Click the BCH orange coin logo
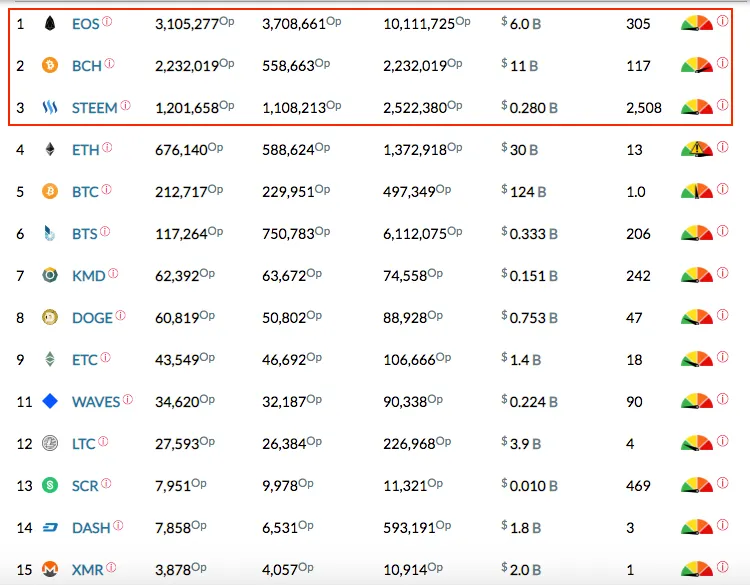The width and height of the screenshot is (750, 585). [50, 65]
